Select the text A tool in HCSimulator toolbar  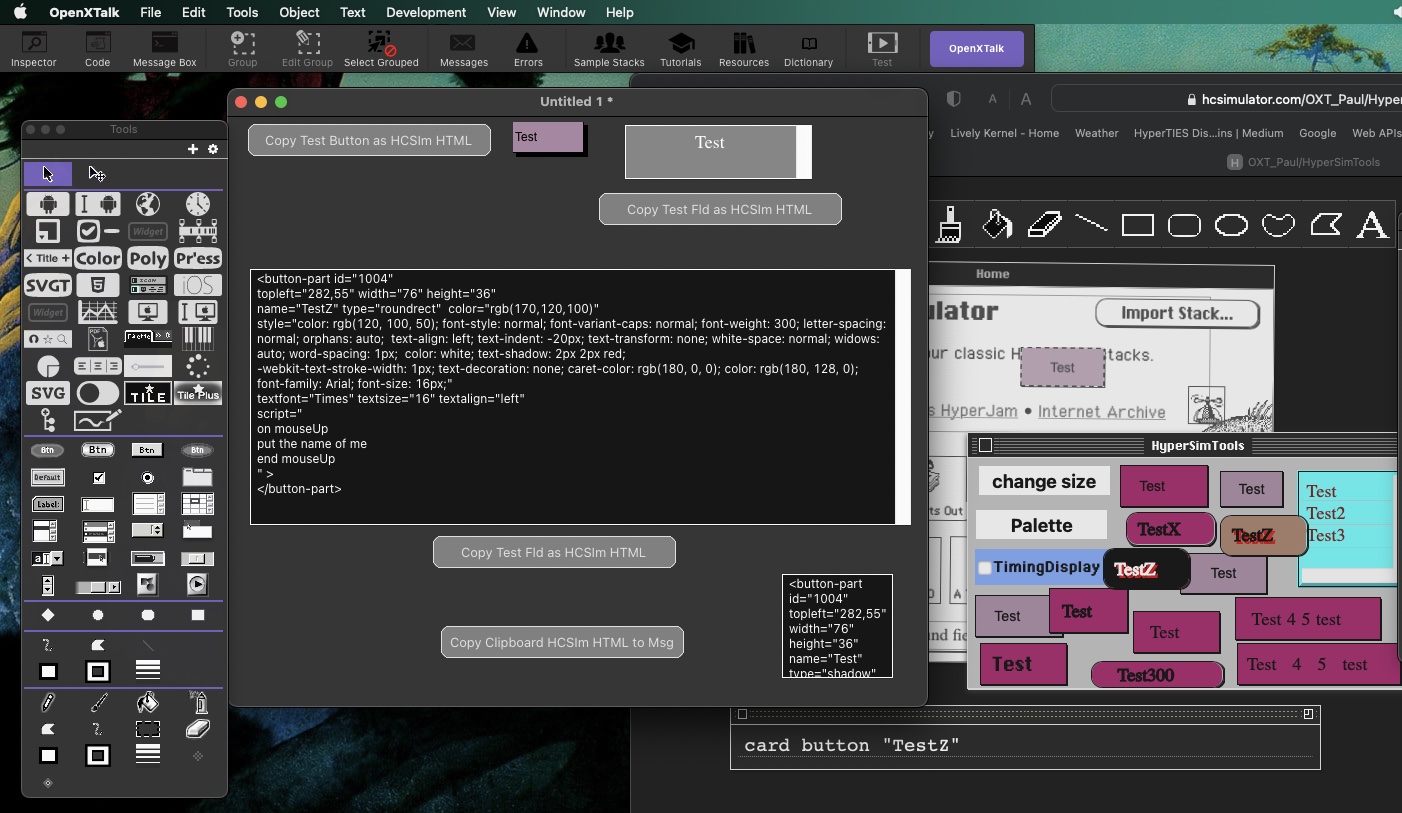[1372, 225]
